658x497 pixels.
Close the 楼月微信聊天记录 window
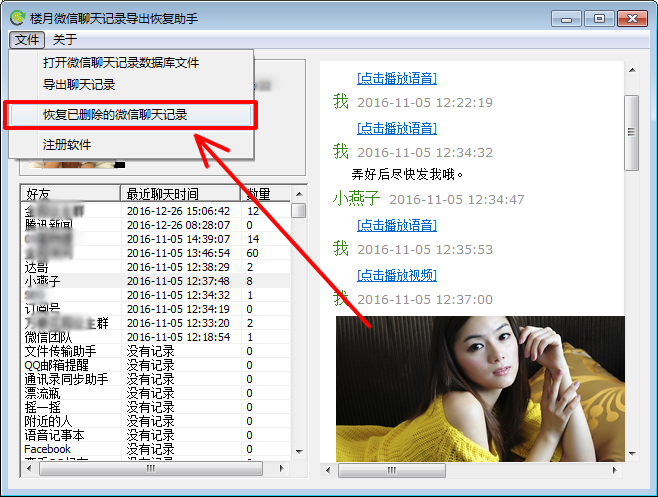coord(632,18)
